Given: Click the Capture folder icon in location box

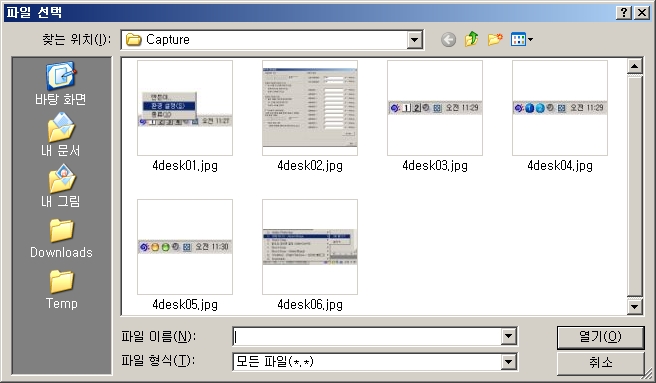Looking at the screenshot, I should coord(134,40).
